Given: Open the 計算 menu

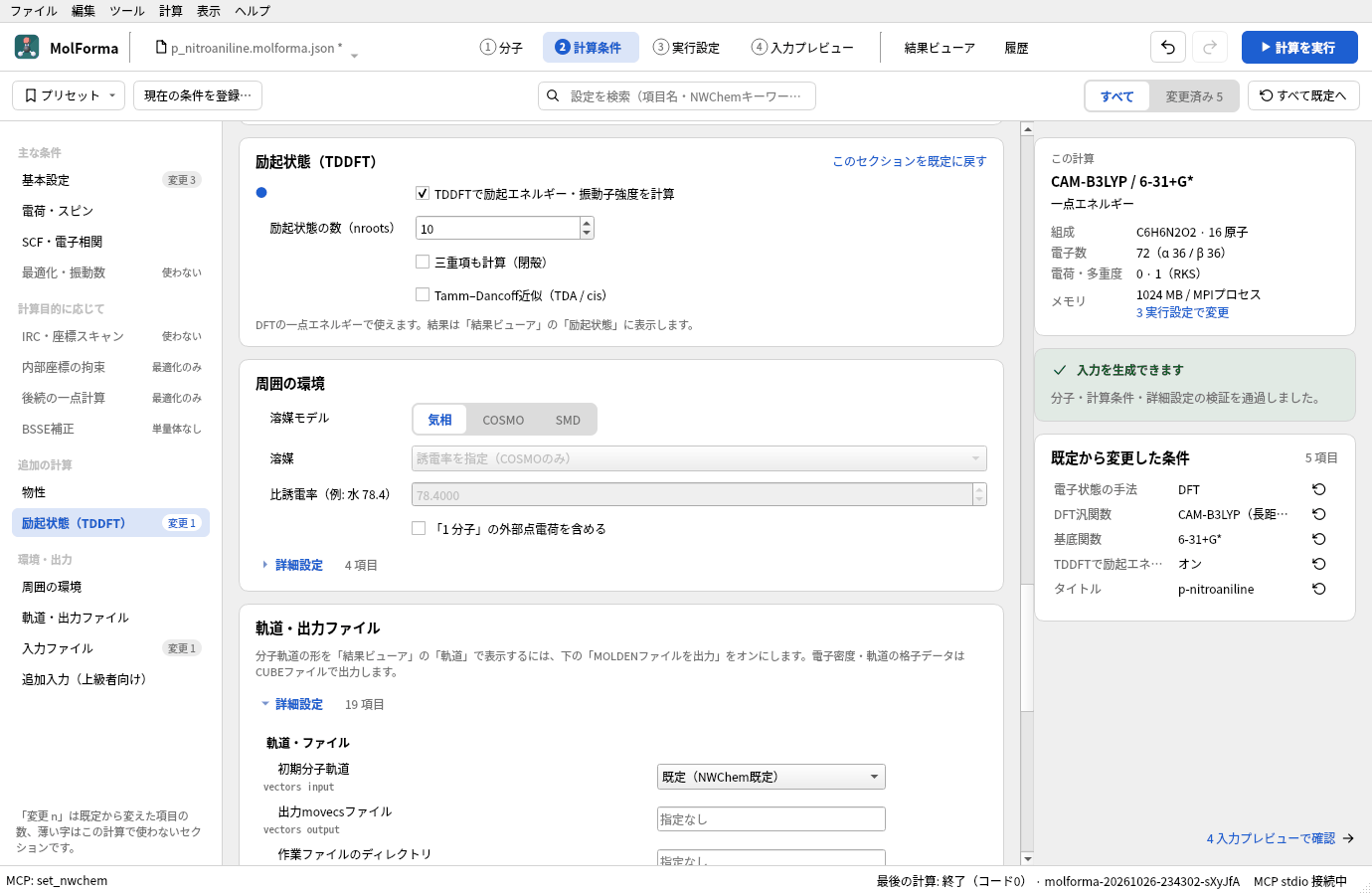Looking at the screenshot, I should tap(171, 11).
